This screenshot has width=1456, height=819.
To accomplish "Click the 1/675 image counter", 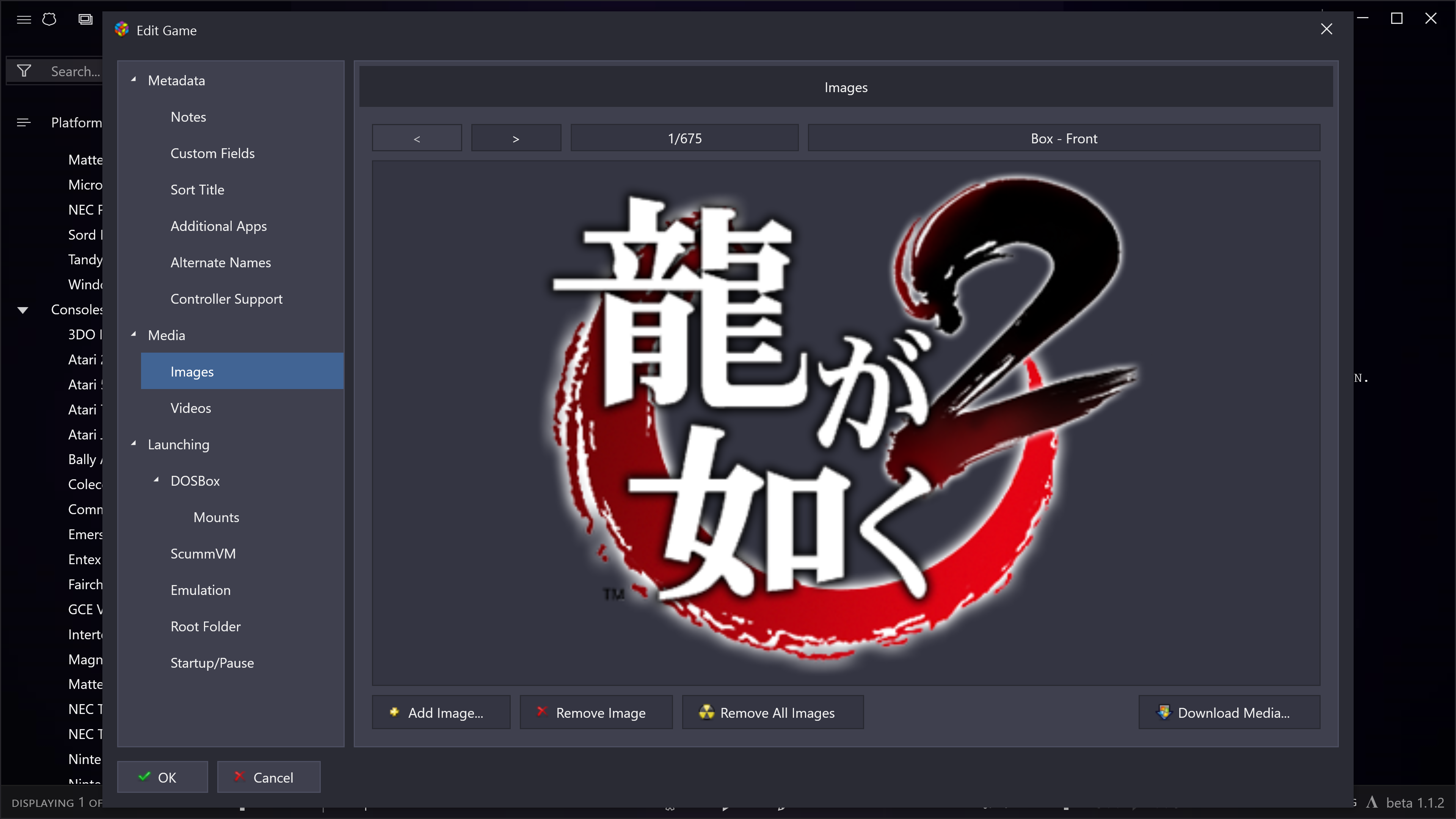I will tap(684, 138).
